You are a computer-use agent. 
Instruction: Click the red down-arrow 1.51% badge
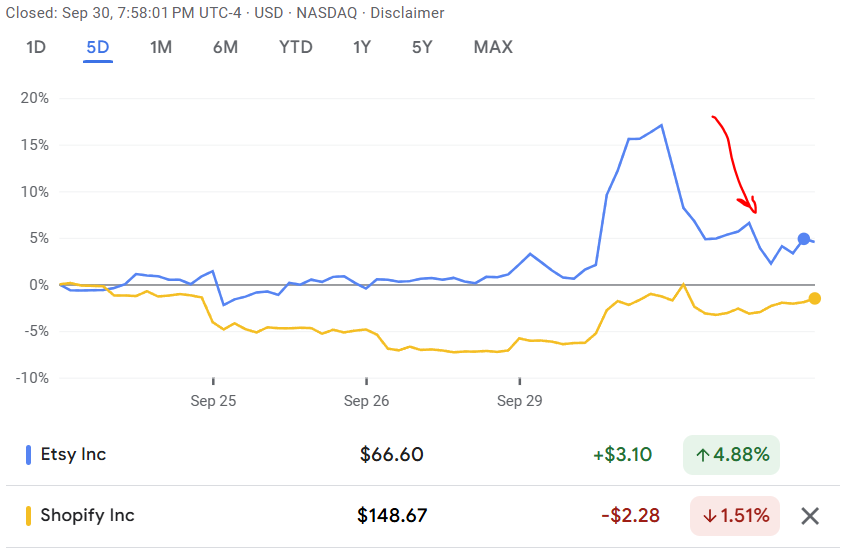tap(735, 516)
